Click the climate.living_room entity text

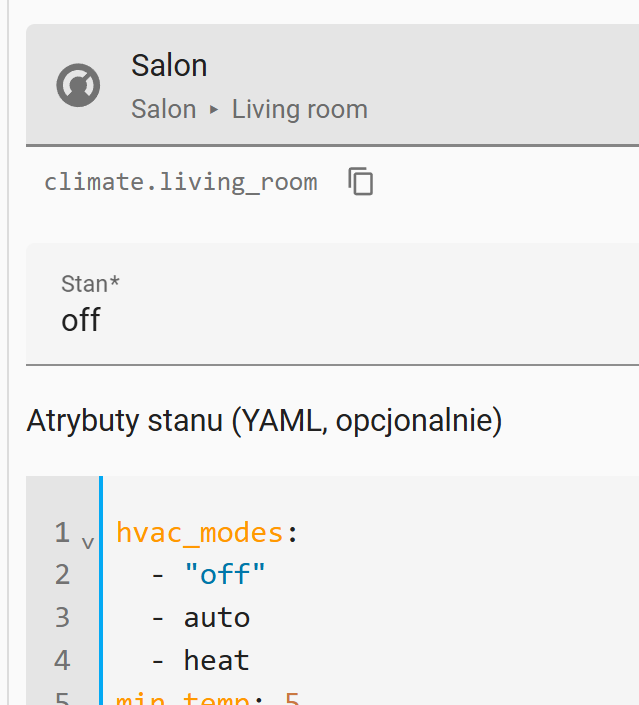click(x=181, y=182)
